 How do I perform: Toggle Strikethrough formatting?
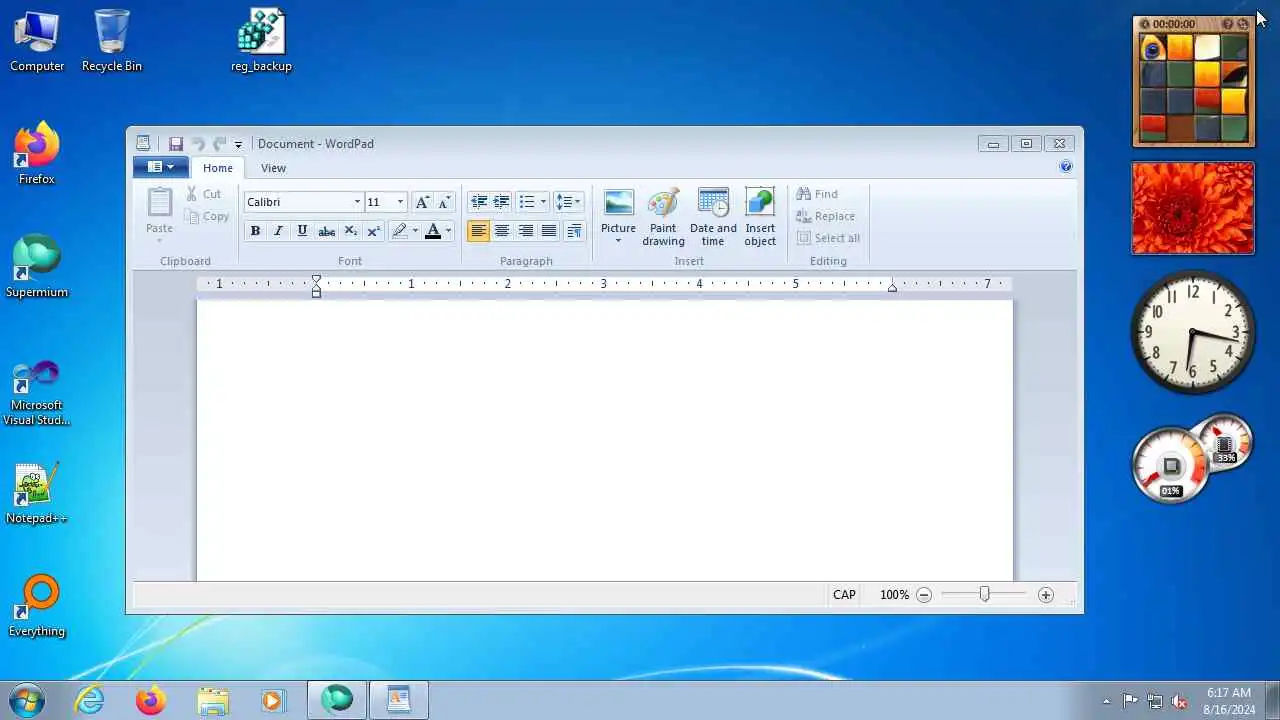[326, 231]
